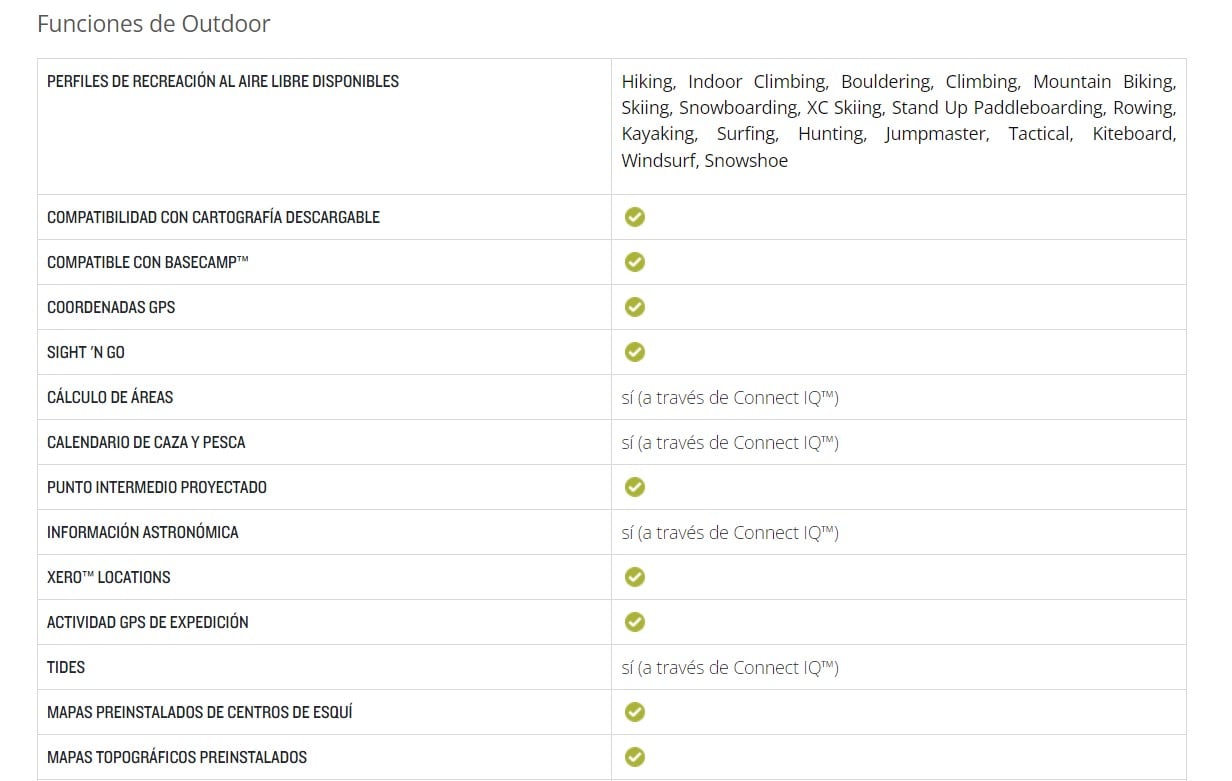Click Connect IQ text for Calendario de caza y pesca
The width and height of the screenshot is (1232, 781).
click(x=730, y=442)
